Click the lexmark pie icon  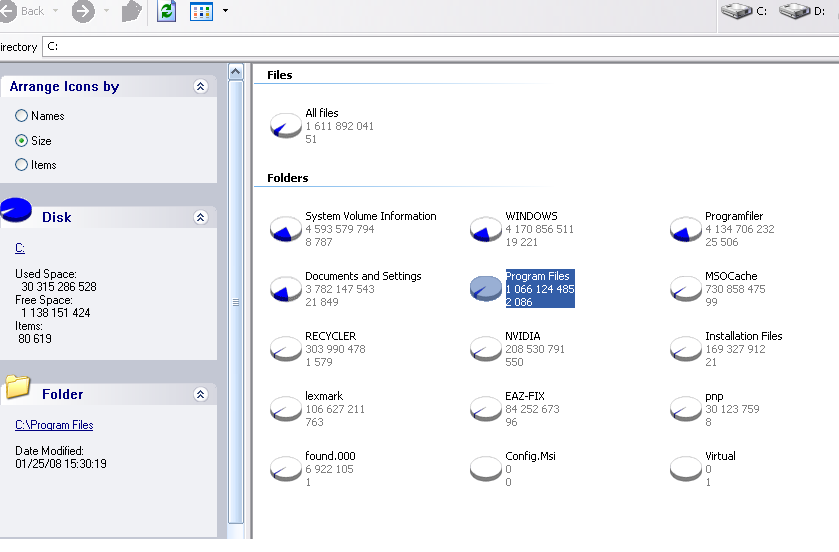pyautogui.click(x=285, y=409)
